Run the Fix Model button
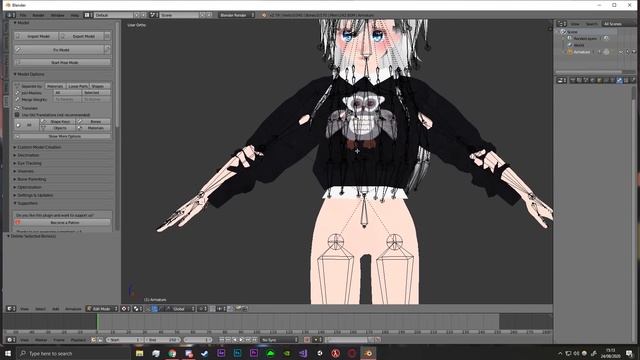Viewport: 640px width, 360px height. [59, 50]
